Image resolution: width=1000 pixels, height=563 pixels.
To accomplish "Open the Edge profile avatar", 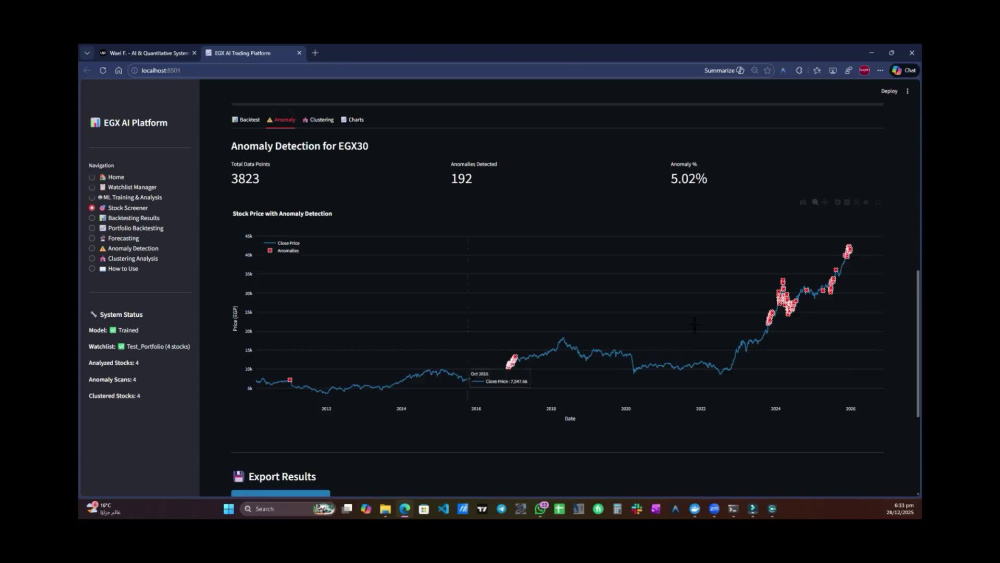I will tap(865, 71).
